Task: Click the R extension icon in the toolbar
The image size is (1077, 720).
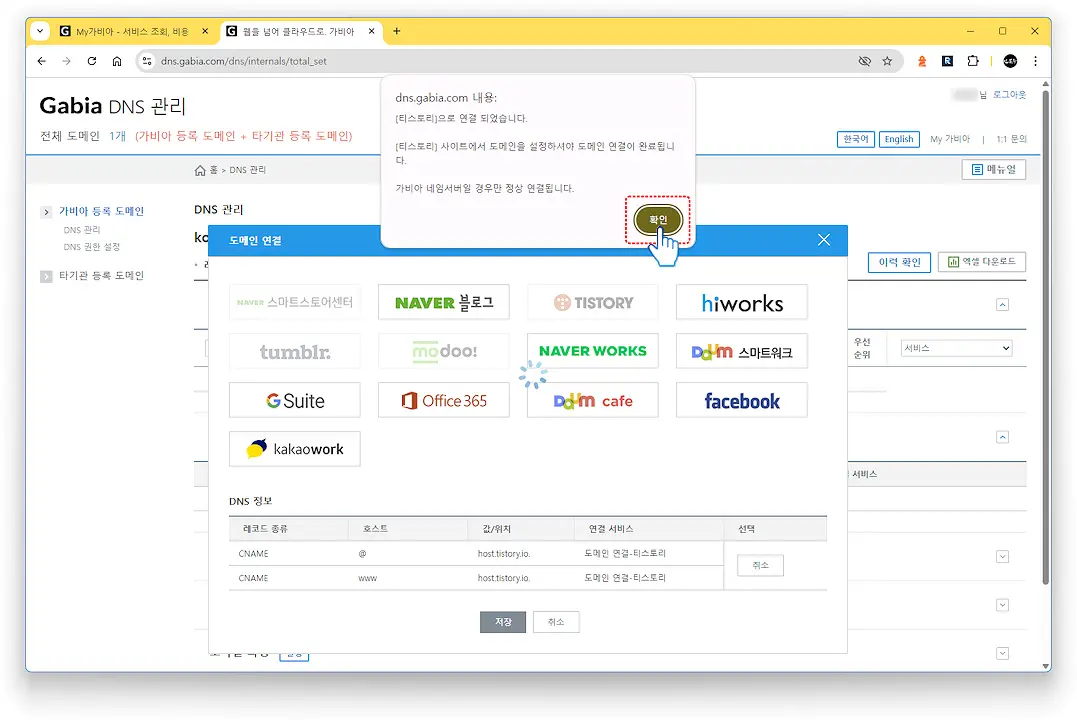Action: (947, 61)
